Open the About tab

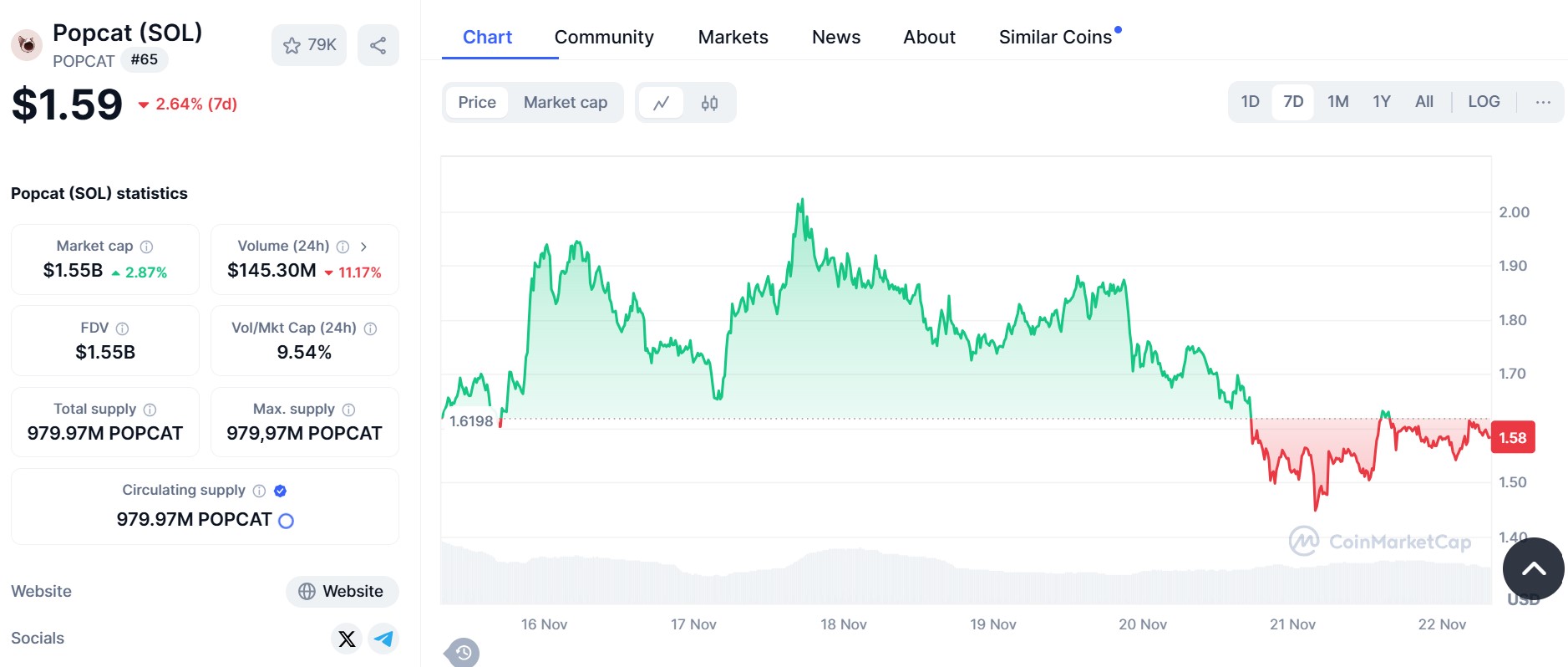tap(929, 38)
